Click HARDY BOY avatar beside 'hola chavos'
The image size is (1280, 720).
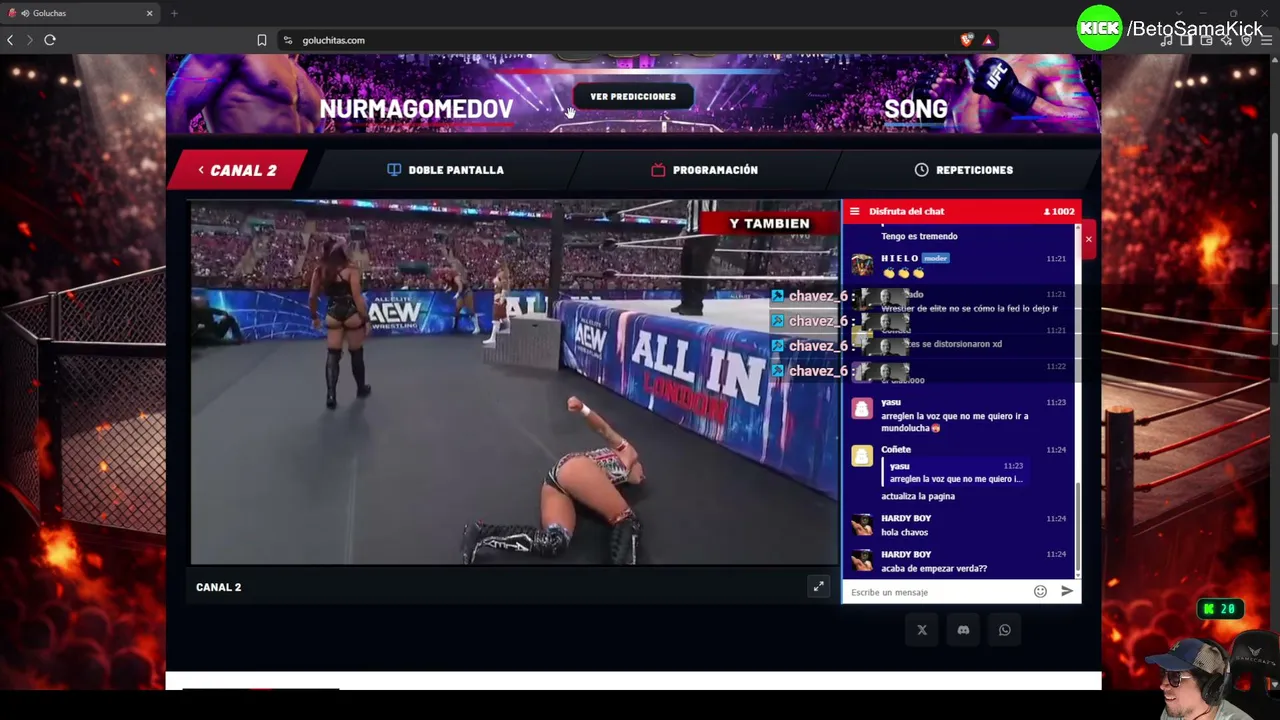click(862, 525)
